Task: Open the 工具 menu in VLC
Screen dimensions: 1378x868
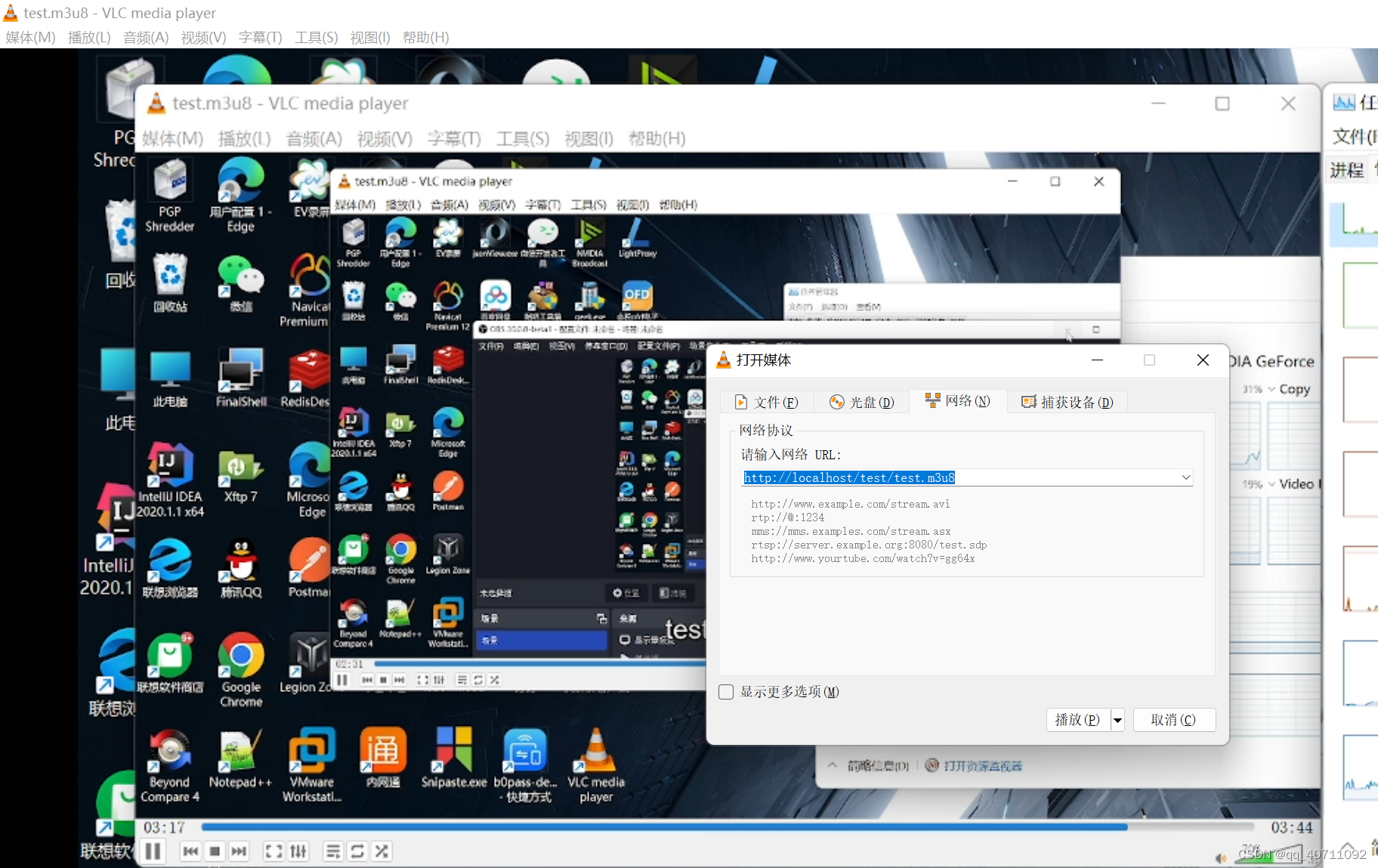Action: [x=316, y=37]
